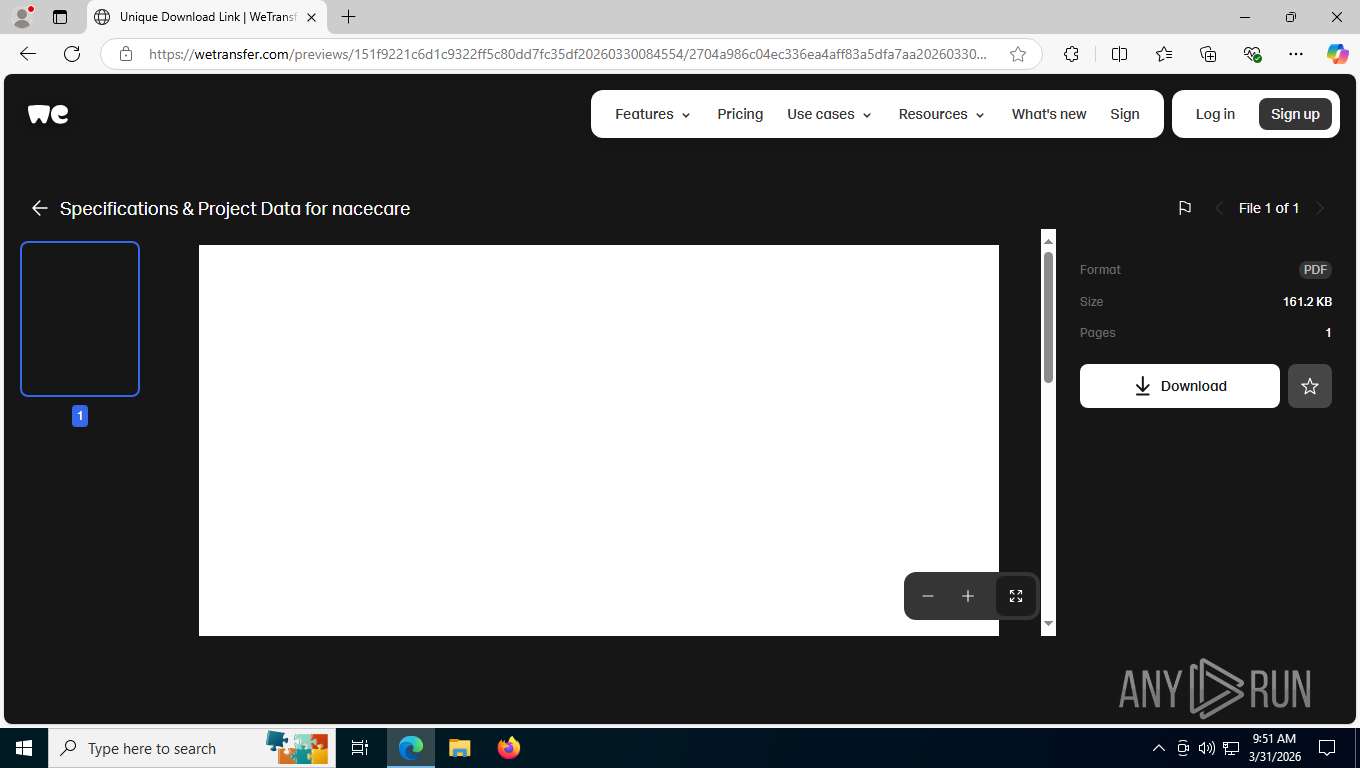Viewport: 1360px width, 768px height.
Task: Enter fullscreen preview mode
Action: click(1016, 596)
